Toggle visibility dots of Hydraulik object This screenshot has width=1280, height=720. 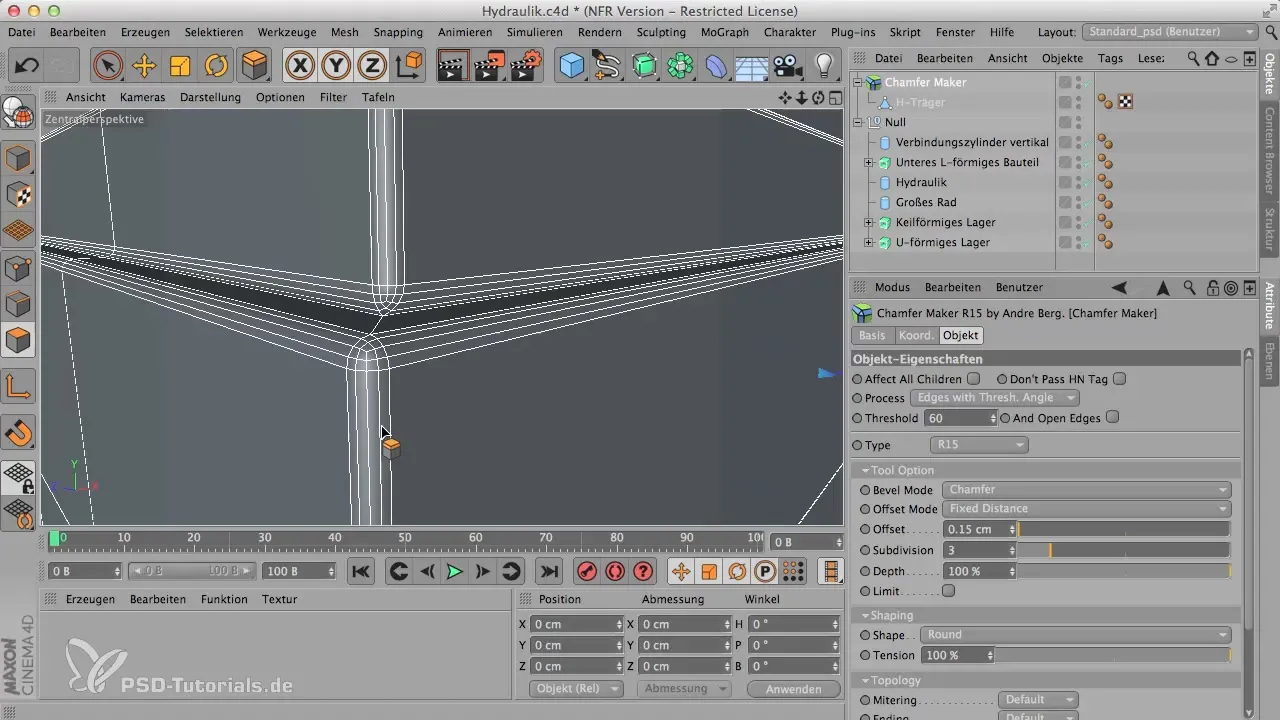pos(1078,182)
